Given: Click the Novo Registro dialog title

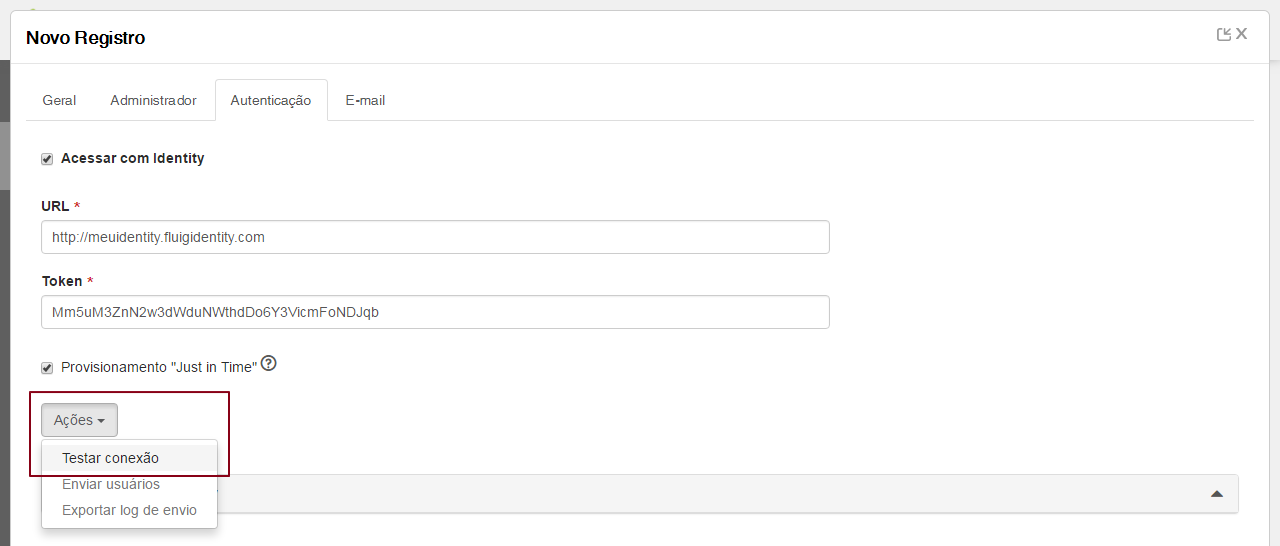Looking at the screenshot, I should click(85, 38).
